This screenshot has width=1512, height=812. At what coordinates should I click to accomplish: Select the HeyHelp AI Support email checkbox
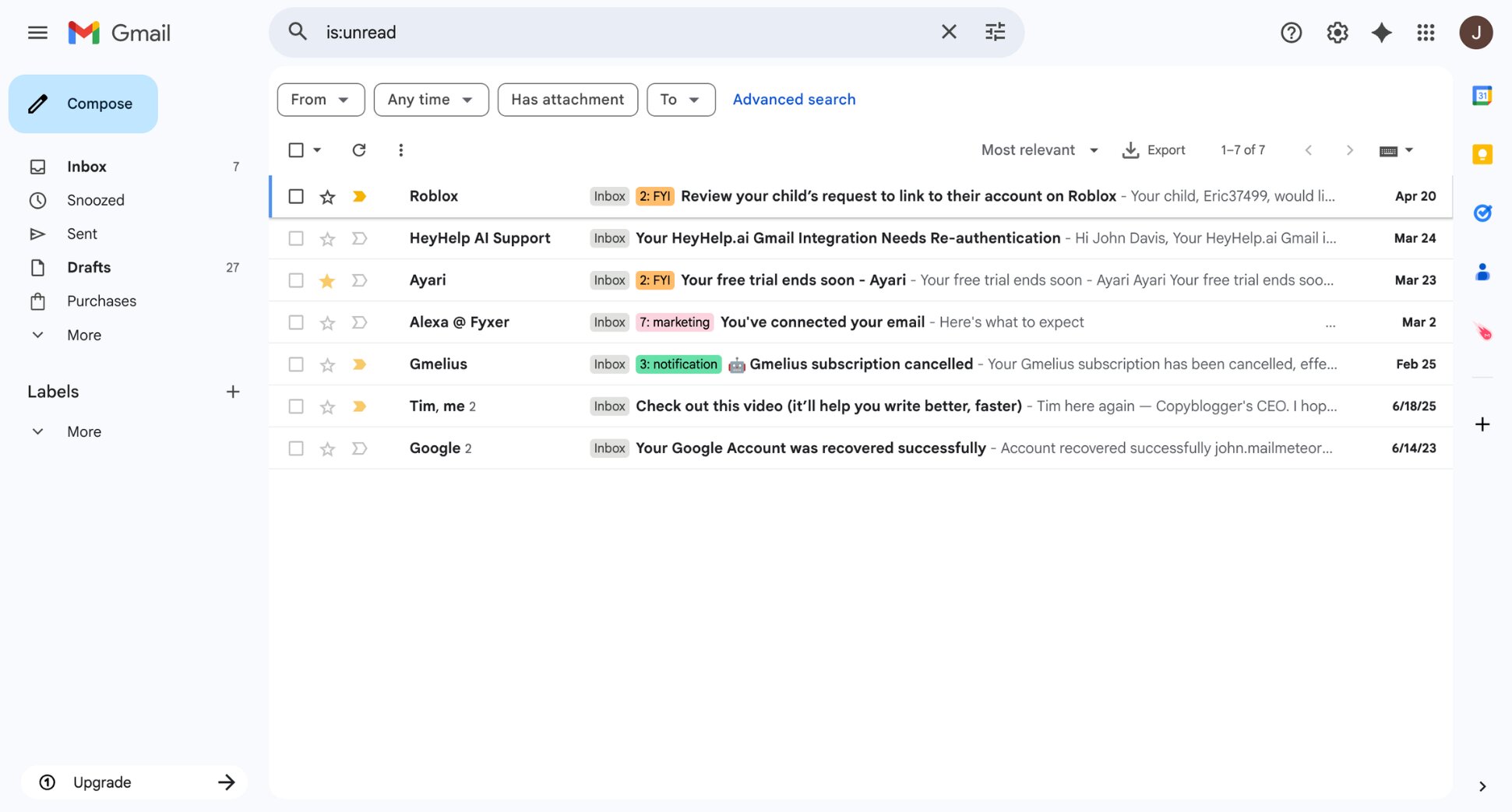tap(296, 238)
